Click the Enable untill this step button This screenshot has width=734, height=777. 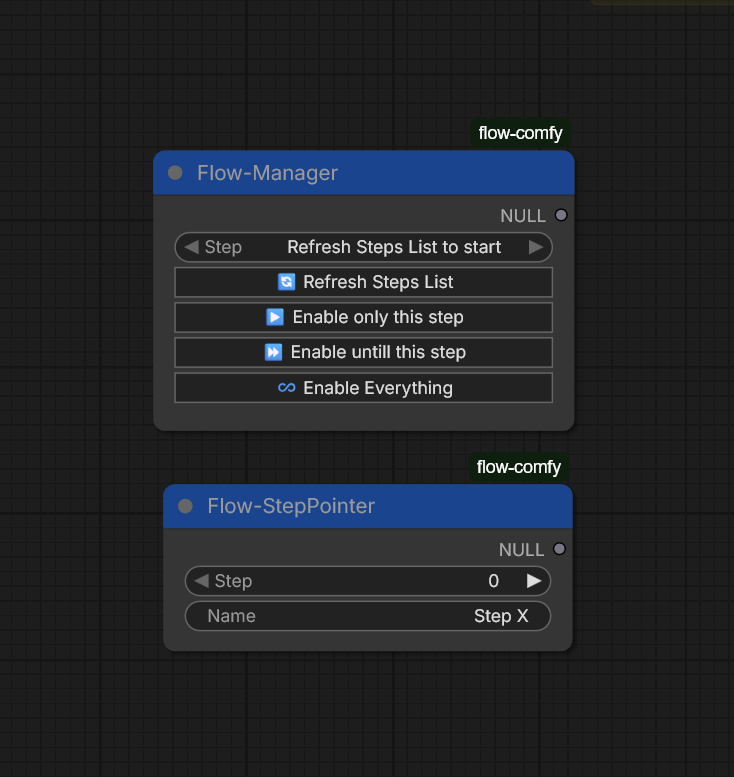(x=364, y=352)
